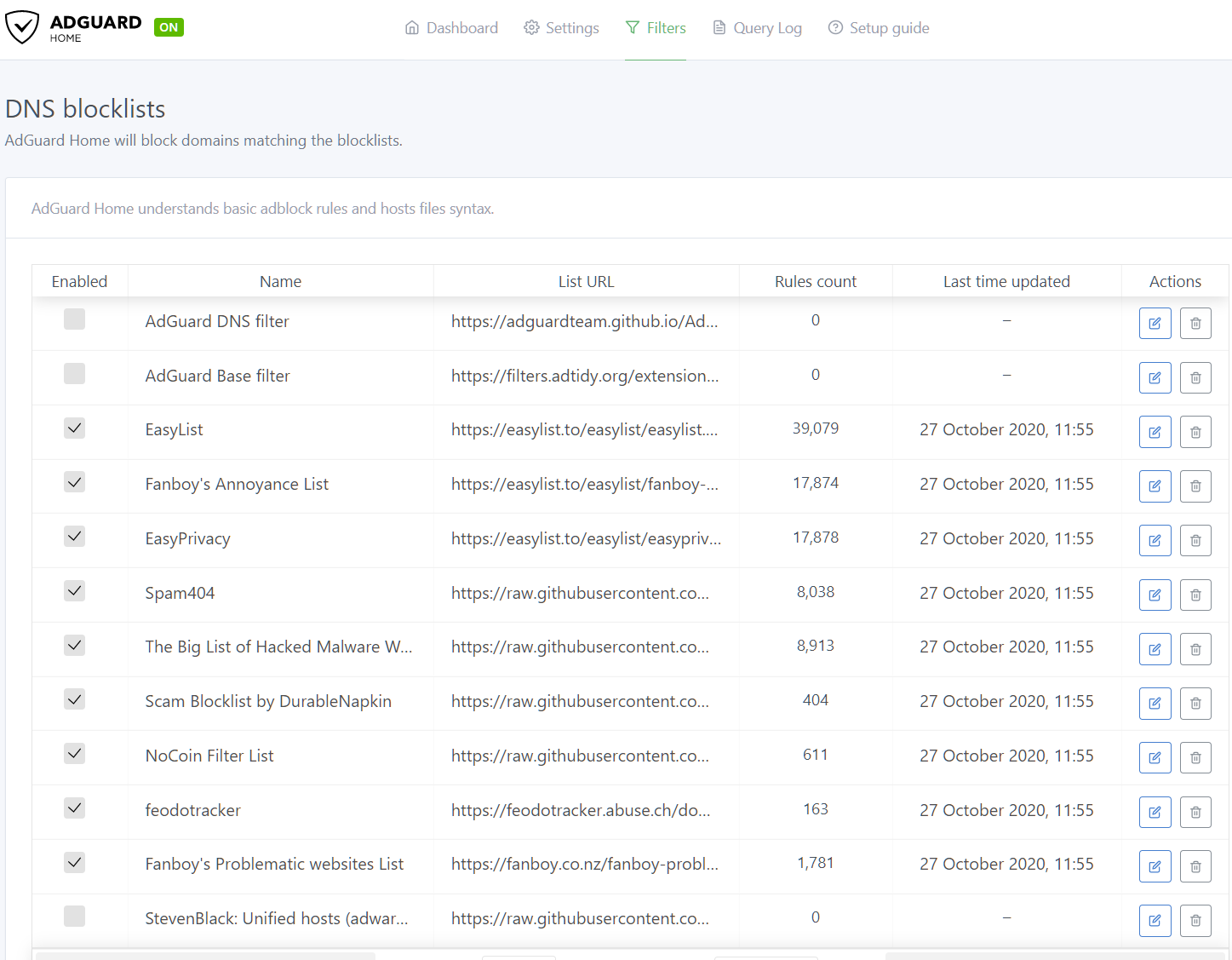This screenshot has width=1232, height=960.
Task: Delete the feodotracker blocklist
Action: [1195, 812]
